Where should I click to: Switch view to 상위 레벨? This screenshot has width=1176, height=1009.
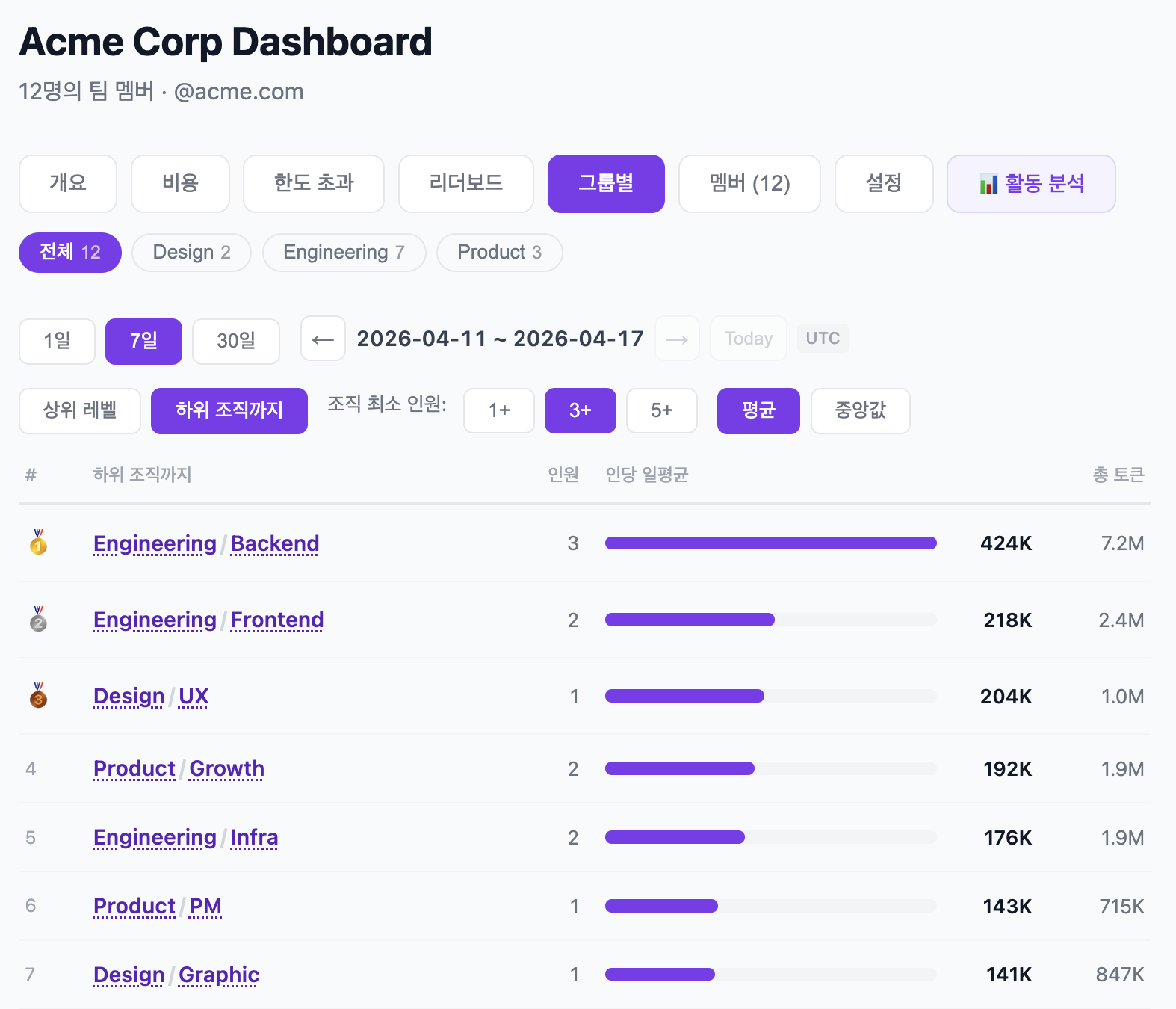[x=80, y=410]
